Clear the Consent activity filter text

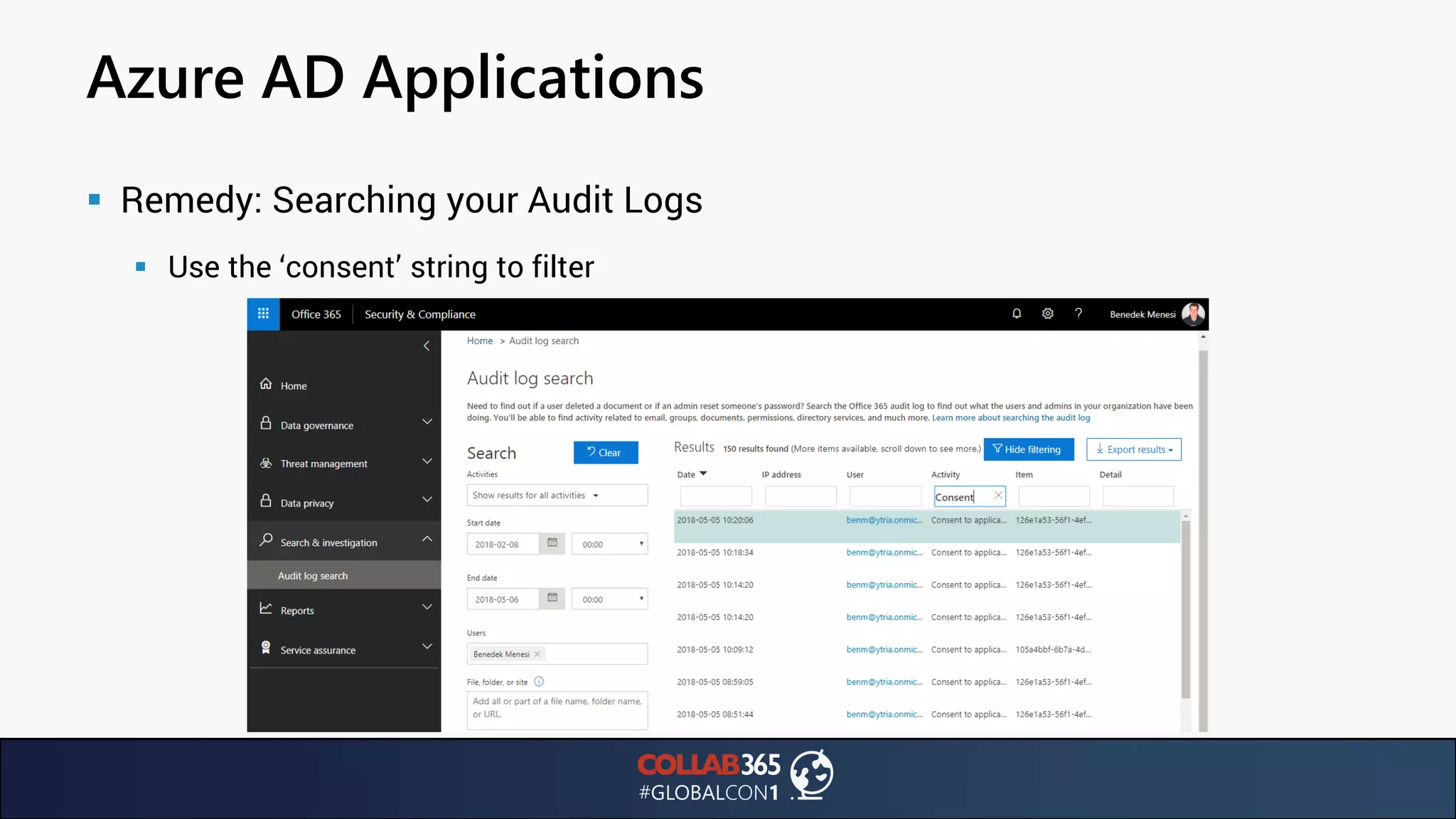click(998, 496)
